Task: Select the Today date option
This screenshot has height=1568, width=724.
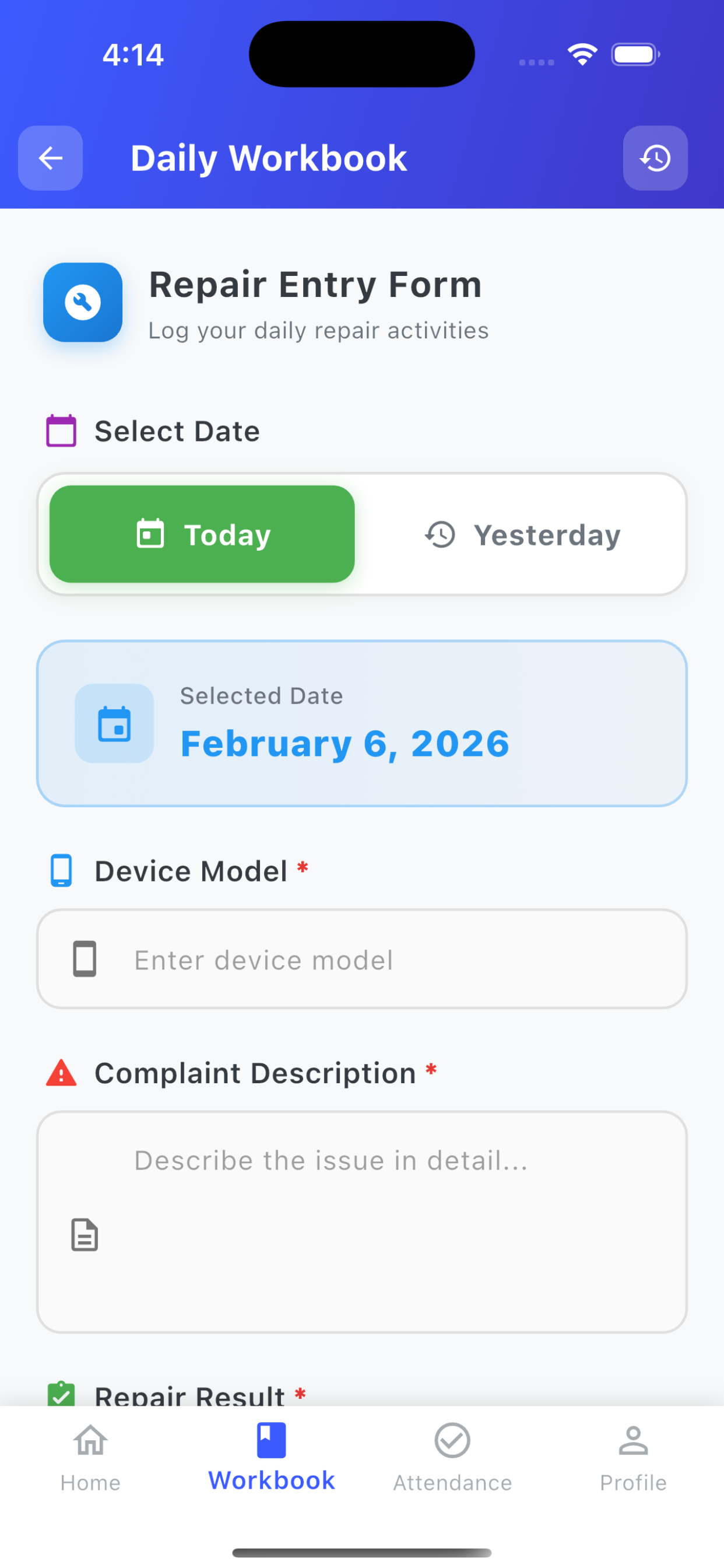Action: coord(202,534)
